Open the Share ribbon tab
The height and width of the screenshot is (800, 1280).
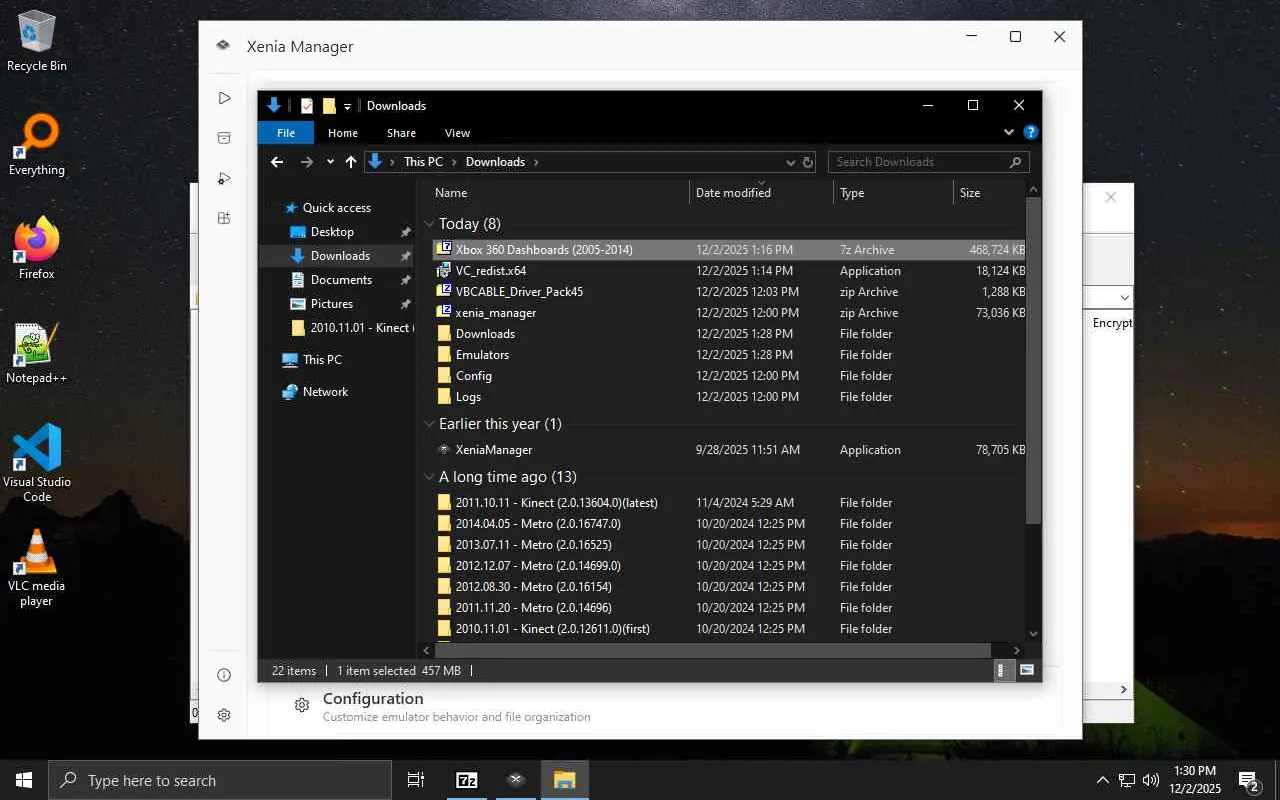click(401, 133)
